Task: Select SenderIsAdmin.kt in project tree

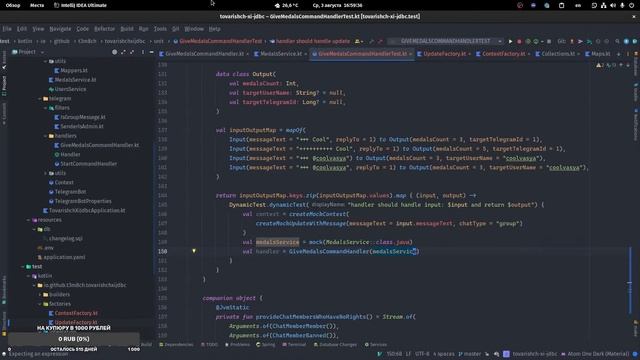Action: [82, 127]
